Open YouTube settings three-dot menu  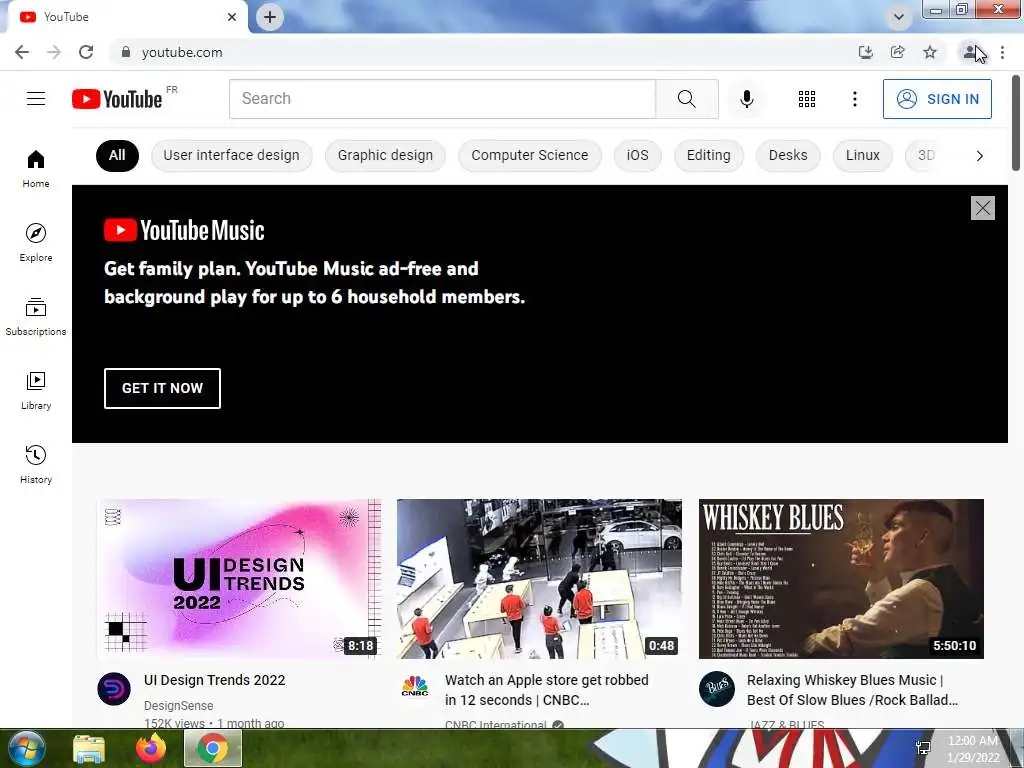pos(854,99)
